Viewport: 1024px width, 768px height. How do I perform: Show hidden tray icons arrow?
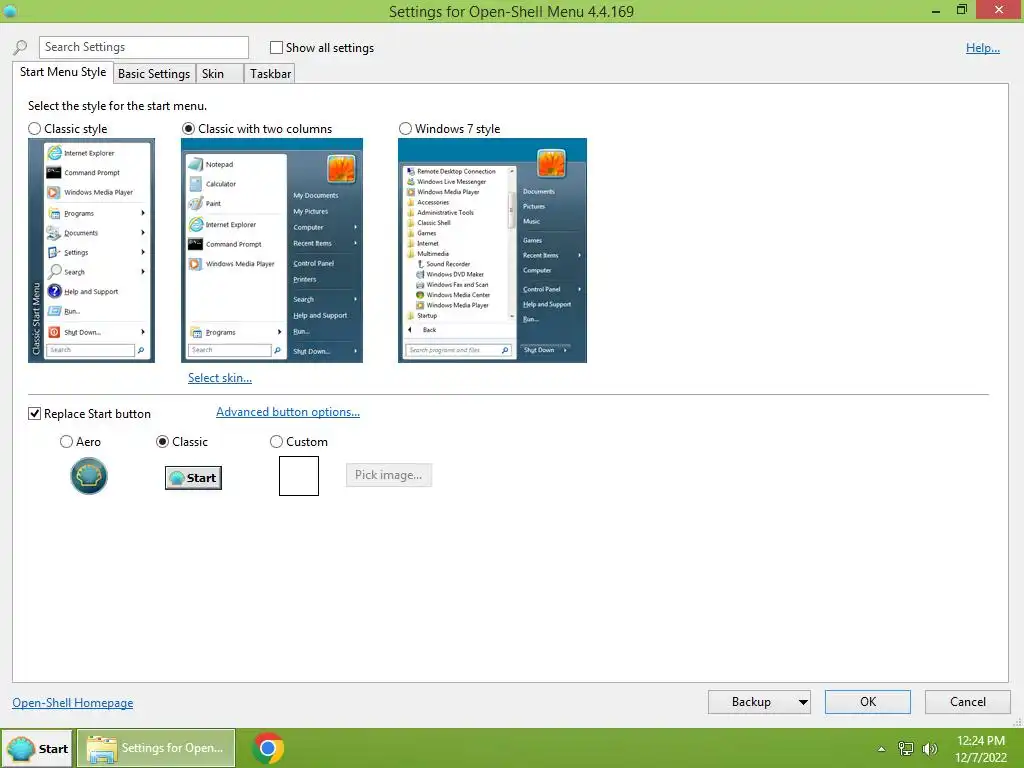(x=881, y=749)
